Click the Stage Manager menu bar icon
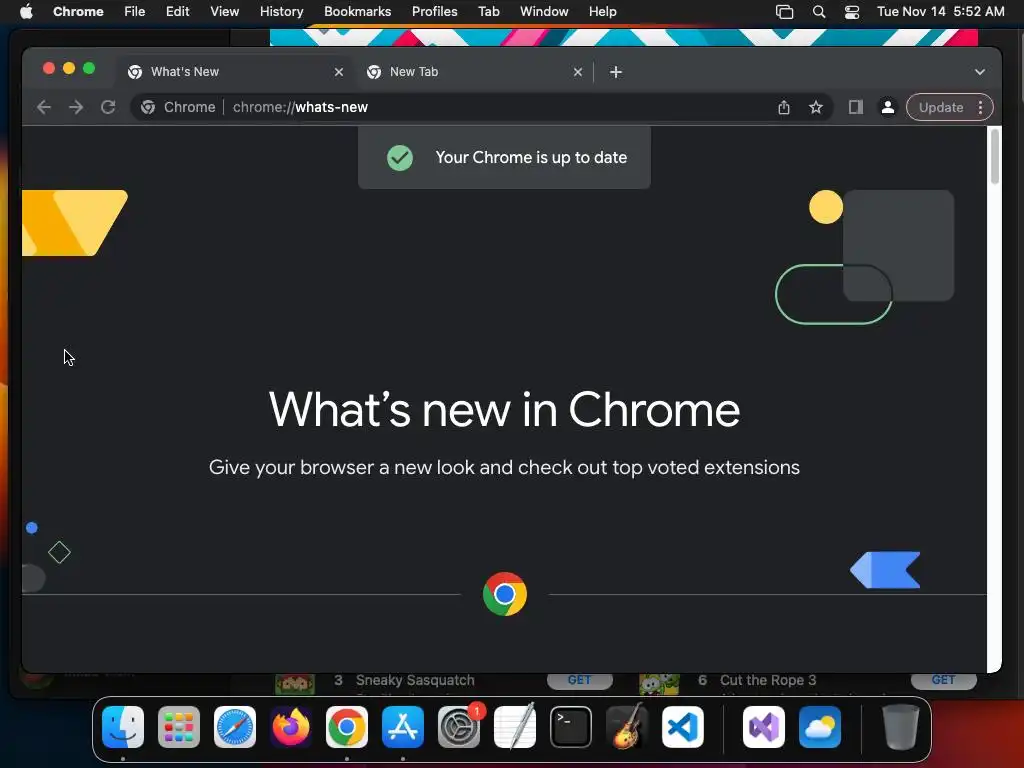 (784, 11)
